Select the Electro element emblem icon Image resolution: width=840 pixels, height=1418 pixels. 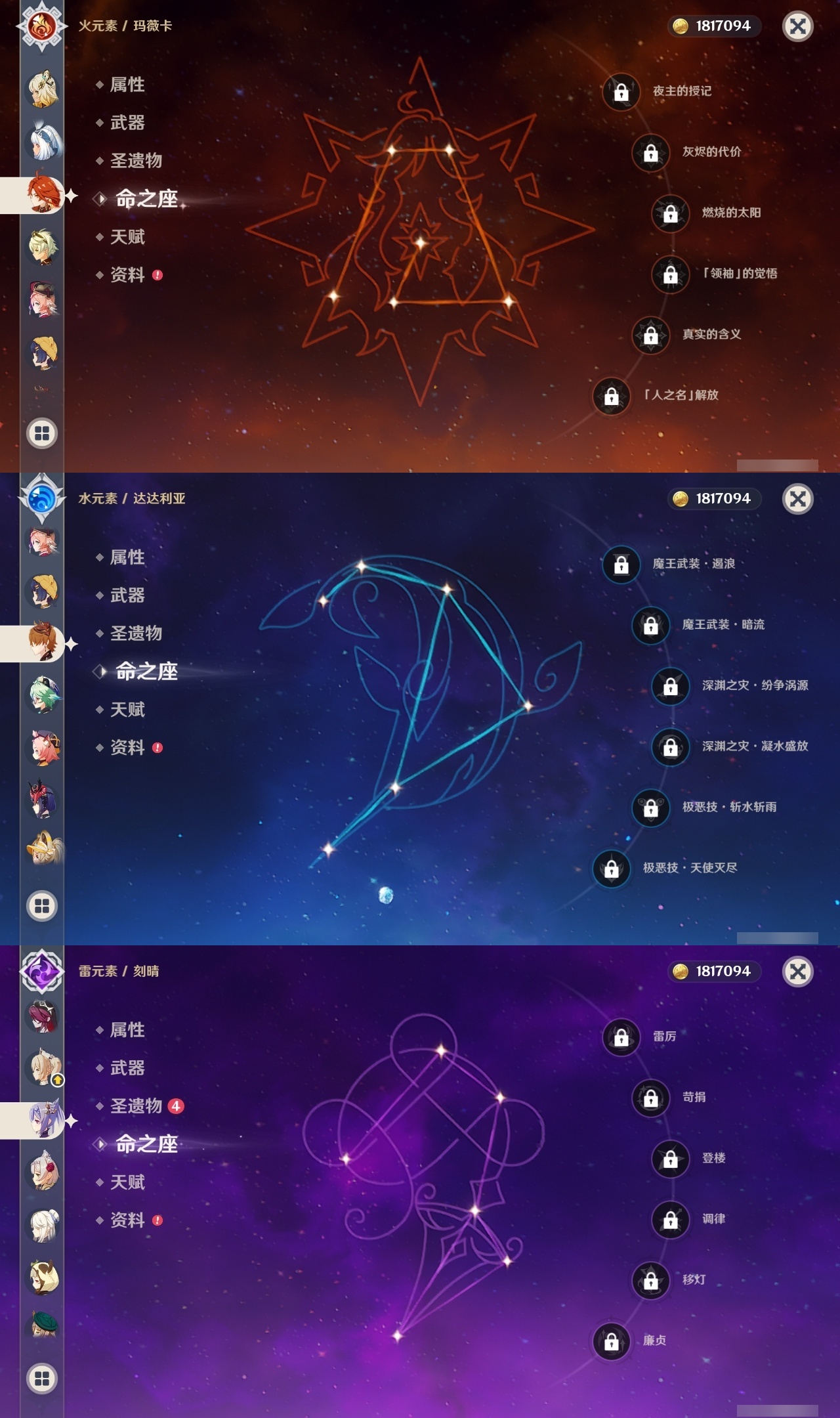pyautogui.click(x=42, y=972)
